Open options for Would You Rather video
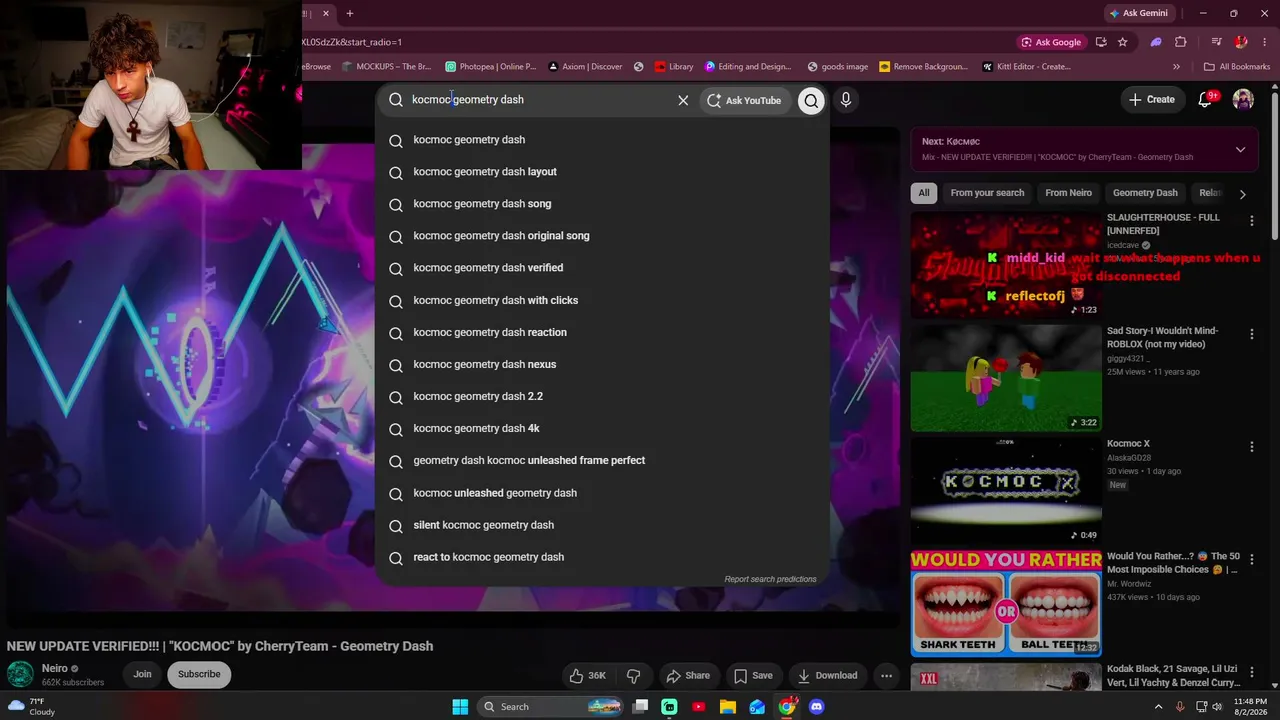Viewport: 1280px width, 720px height. [1251, 560]
